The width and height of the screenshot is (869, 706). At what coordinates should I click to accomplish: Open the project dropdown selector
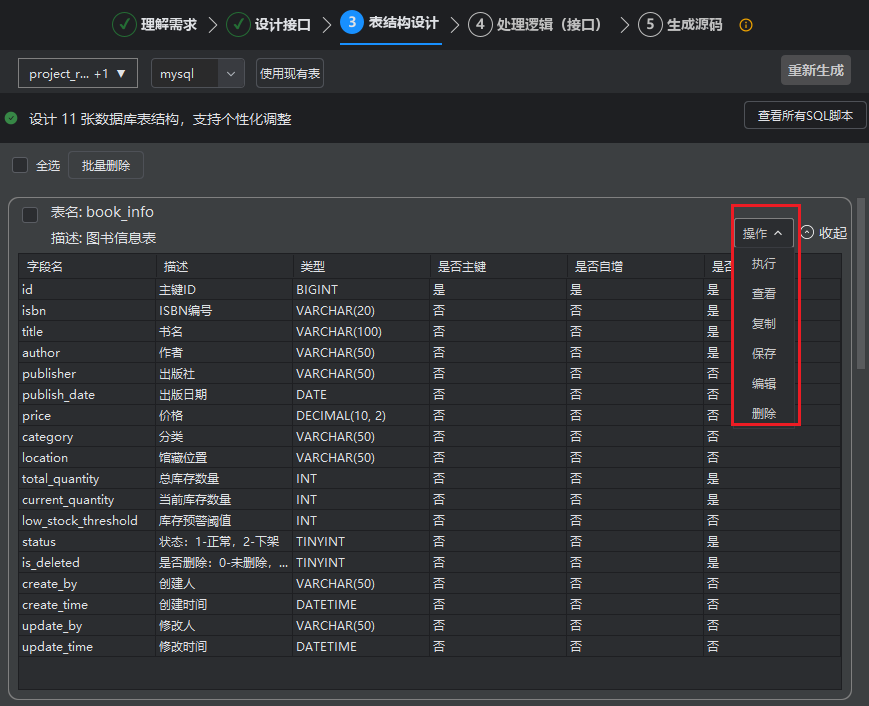point(78,74)
